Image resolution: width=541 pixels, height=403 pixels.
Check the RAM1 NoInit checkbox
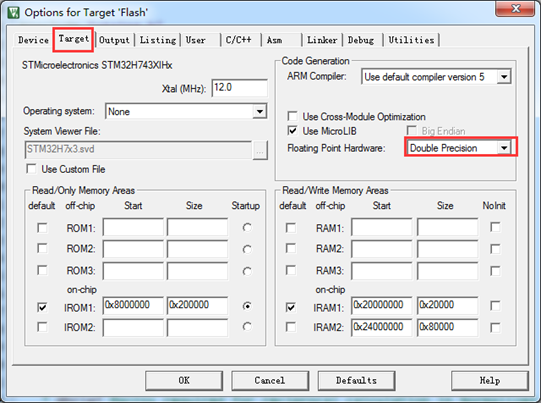495,227
